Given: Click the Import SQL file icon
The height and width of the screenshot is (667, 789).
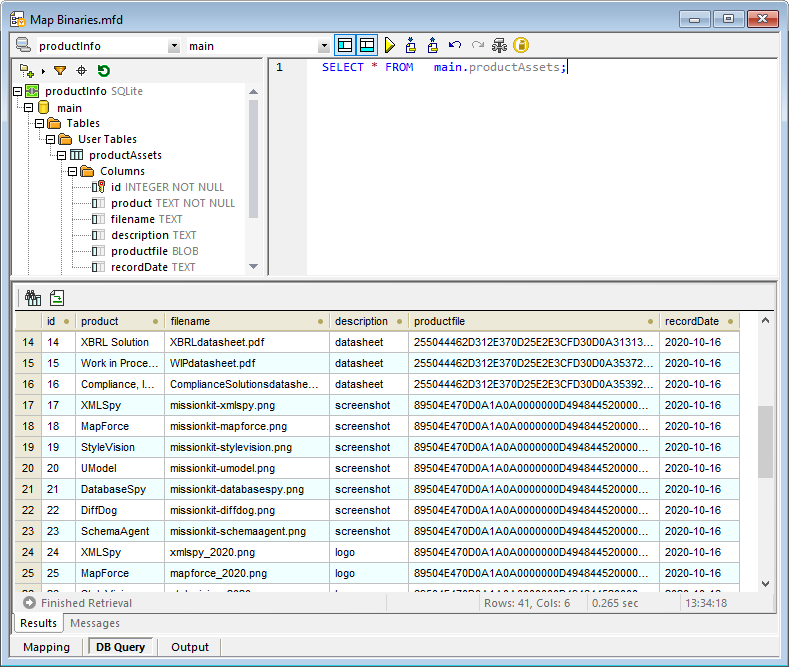Looking at the screenshot, I should coord(411,46).
